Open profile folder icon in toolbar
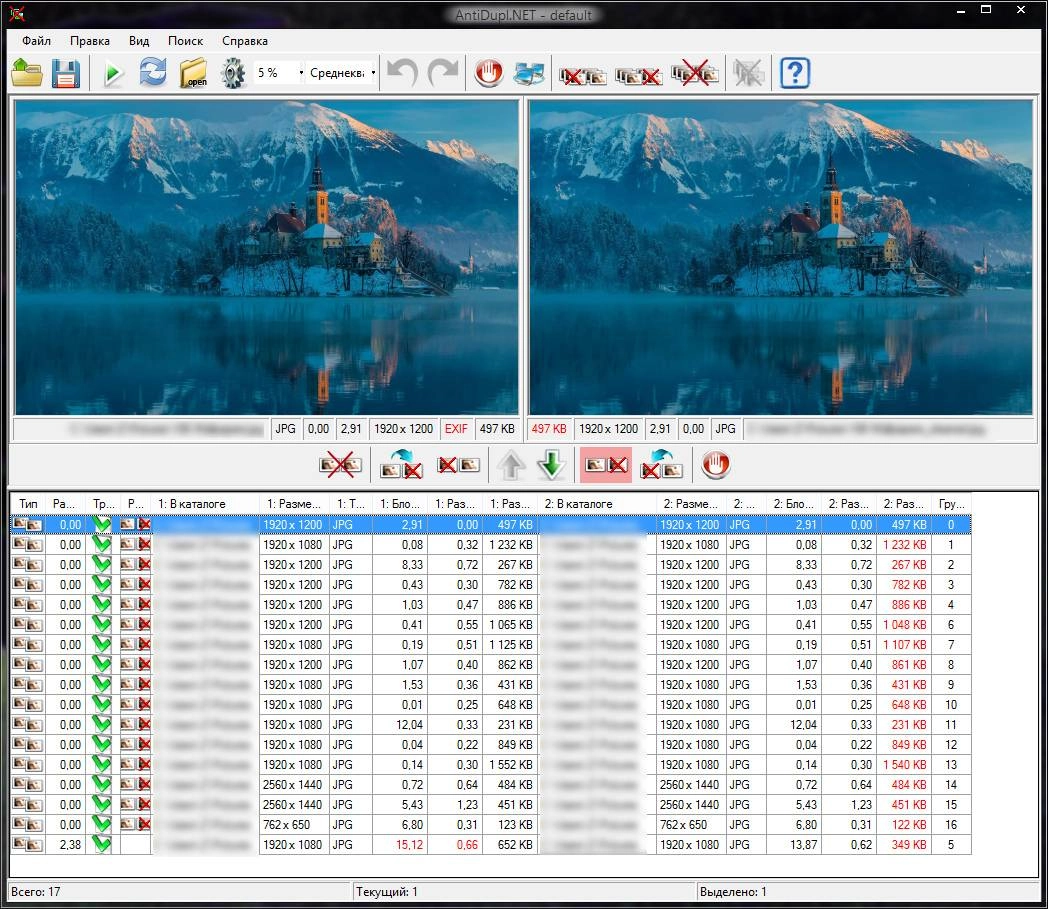1048x909 pixels. 27,73
